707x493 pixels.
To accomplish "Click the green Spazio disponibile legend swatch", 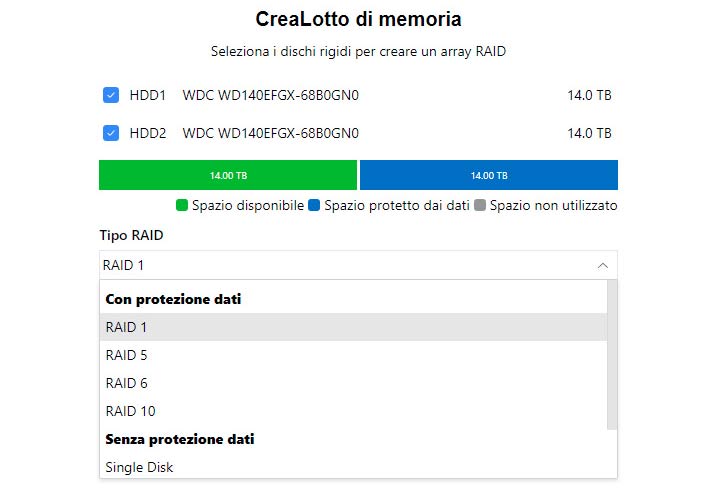I will [x=182, y=206].
